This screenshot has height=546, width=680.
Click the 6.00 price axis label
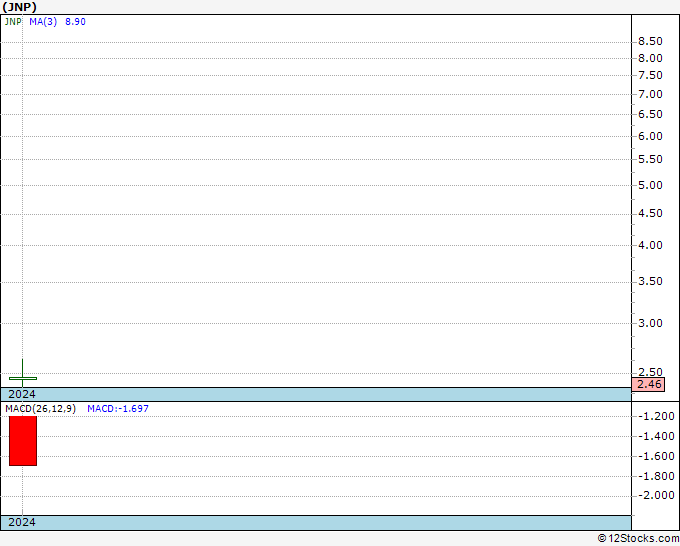650,136
